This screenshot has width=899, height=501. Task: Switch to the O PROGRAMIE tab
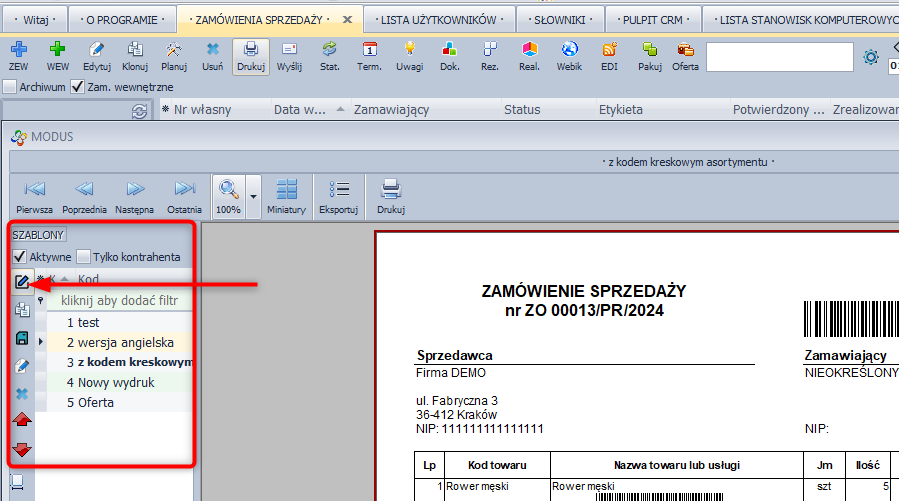(x=122, y=20)
